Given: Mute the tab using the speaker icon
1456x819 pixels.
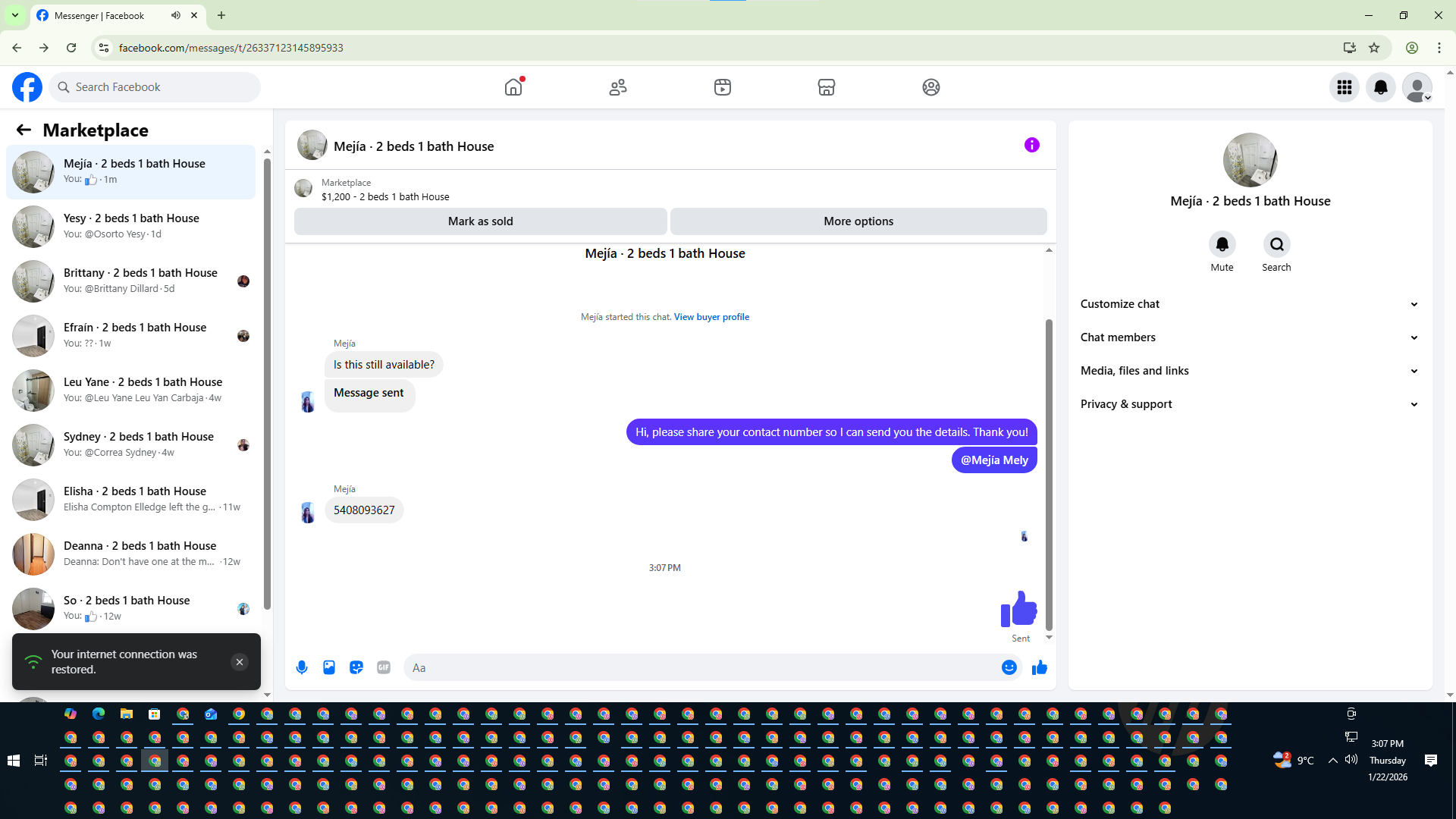Looking at the screenshot, I should point(176,15).
